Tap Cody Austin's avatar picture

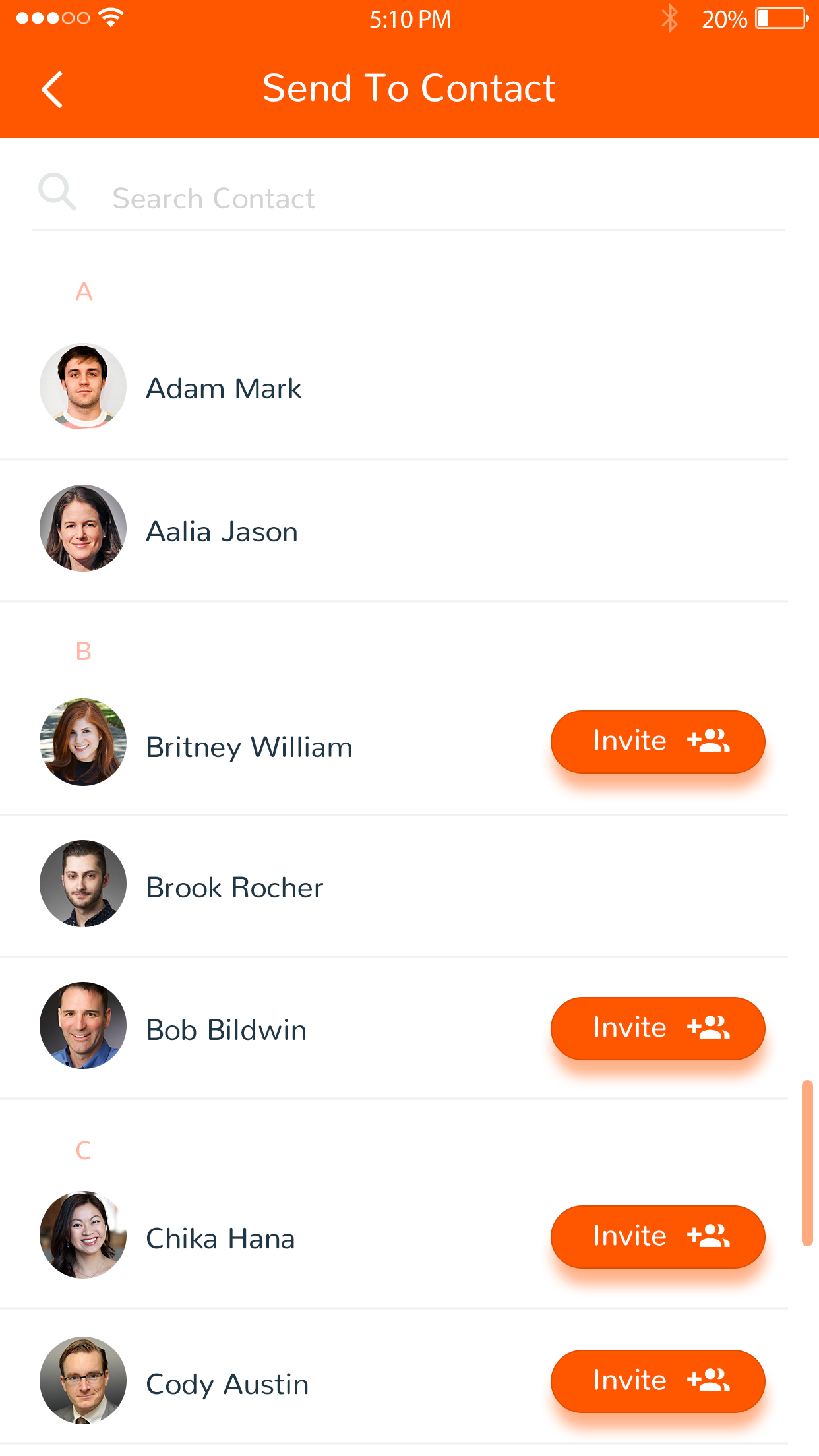point(83,1380)
